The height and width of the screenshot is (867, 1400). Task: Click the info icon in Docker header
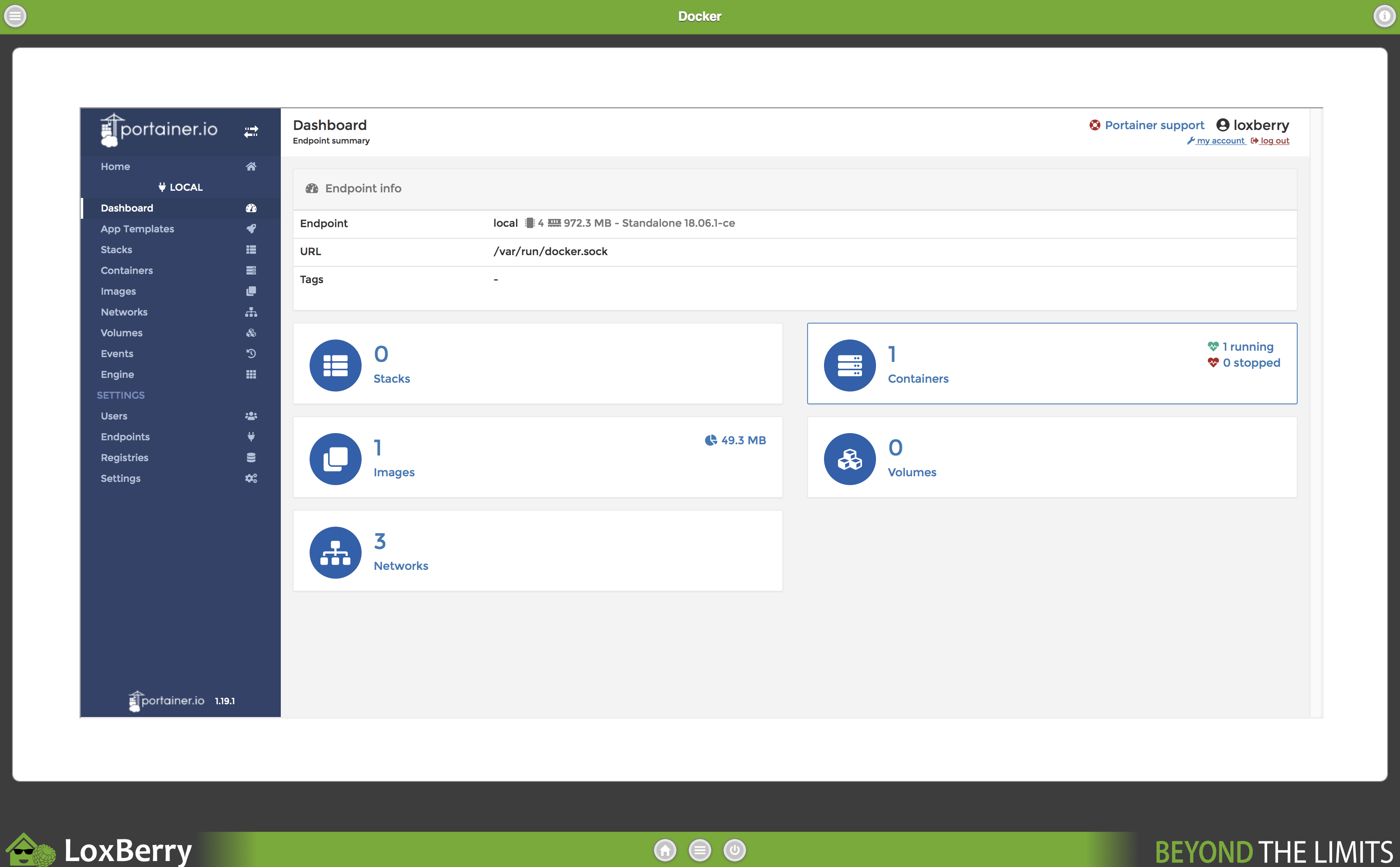(x=1384, y=16)
